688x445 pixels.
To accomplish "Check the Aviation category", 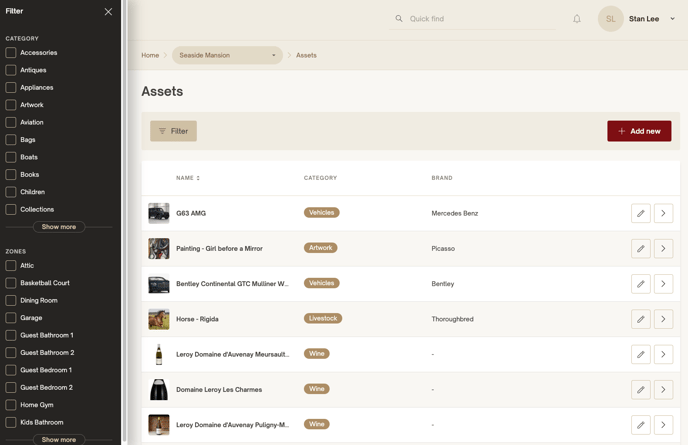I will point(11,122).
